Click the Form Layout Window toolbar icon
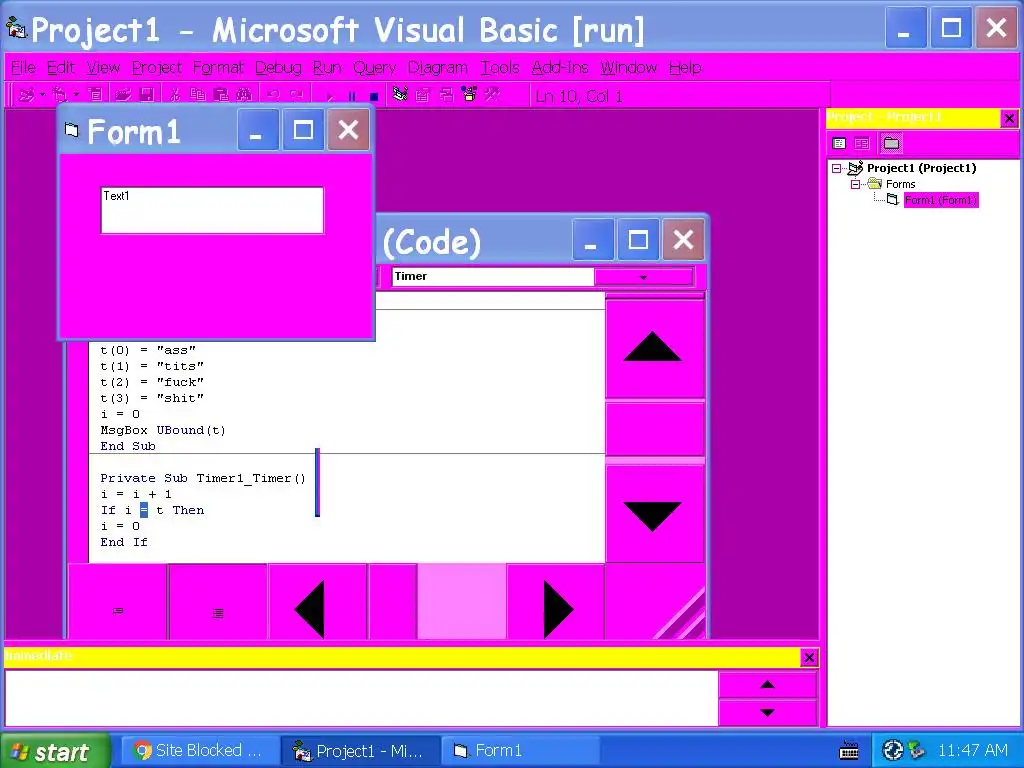This screenshot has width=1024, height=768. click(x=446, y=95)
